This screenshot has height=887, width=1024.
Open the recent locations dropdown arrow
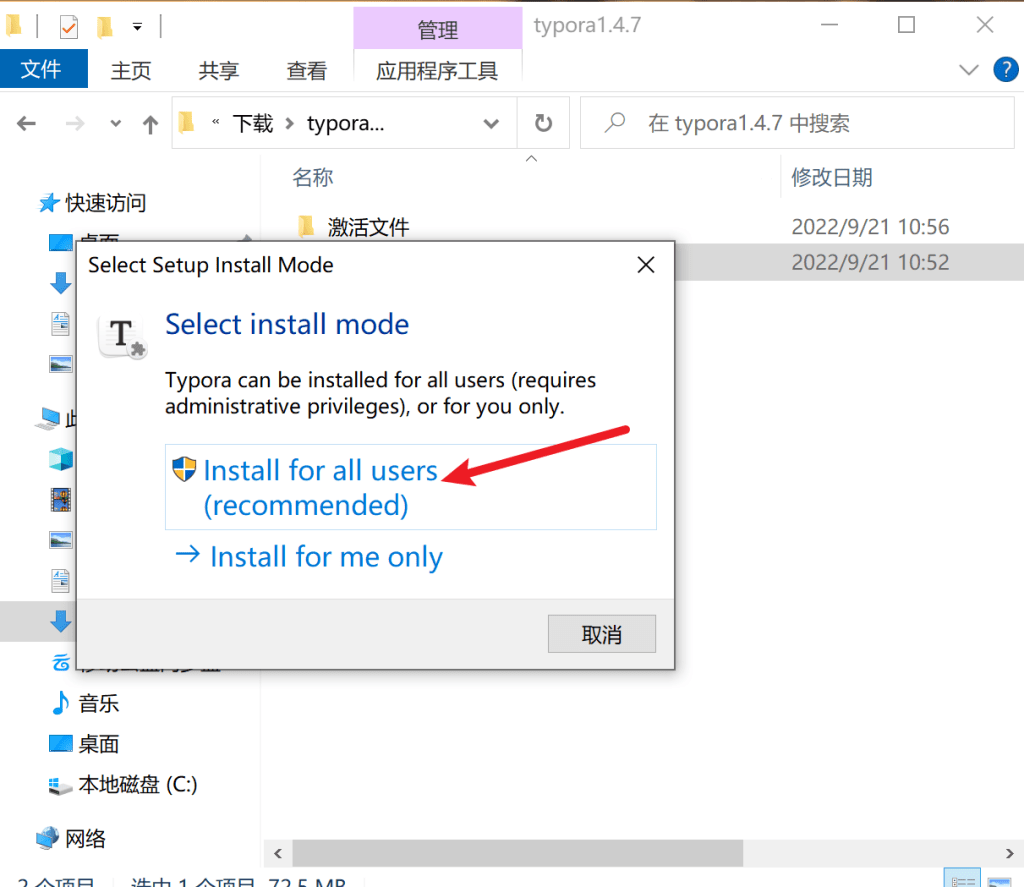[116, 124]
